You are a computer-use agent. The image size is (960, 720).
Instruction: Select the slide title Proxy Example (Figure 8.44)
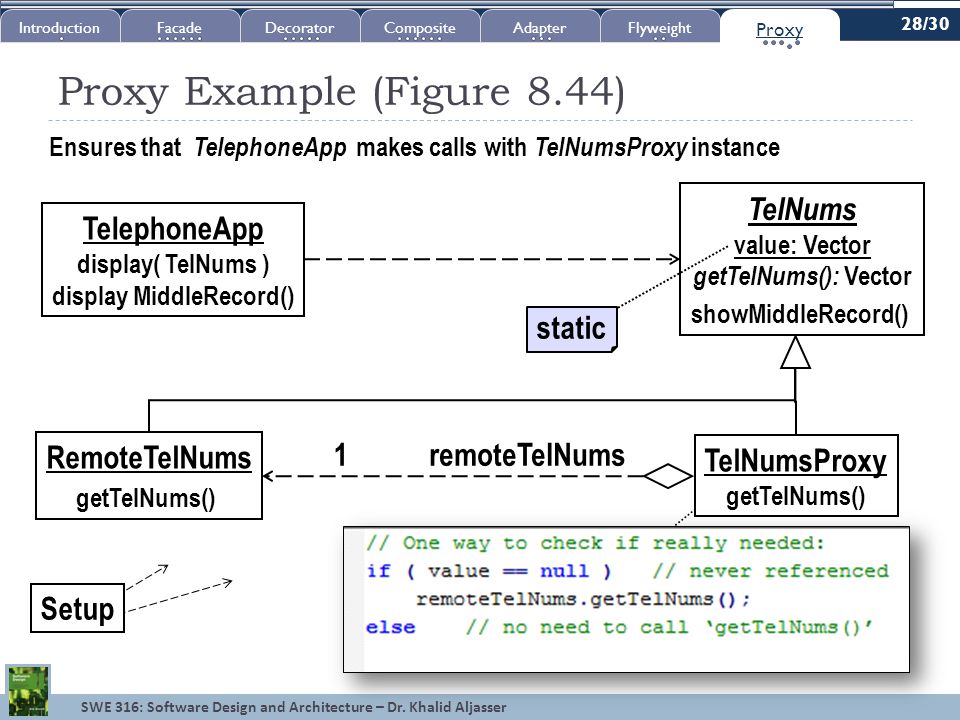[x=341, y=92]
